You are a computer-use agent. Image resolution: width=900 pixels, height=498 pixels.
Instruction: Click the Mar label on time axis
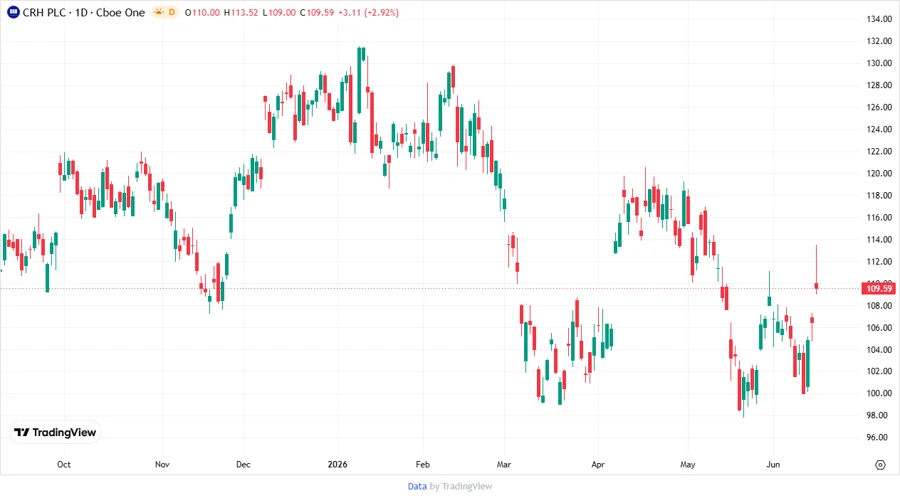(x=504, y=464)
